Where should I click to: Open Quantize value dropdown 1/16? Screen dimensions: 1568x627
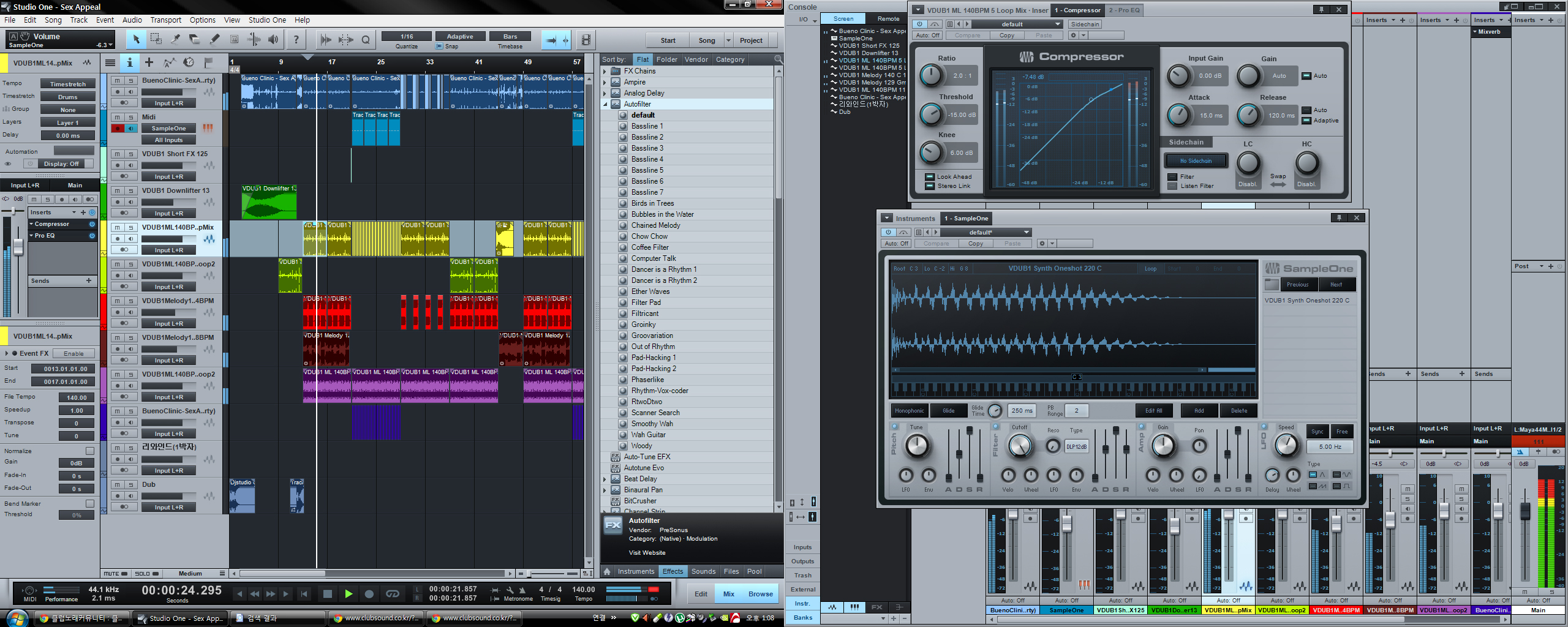[407, 37]
